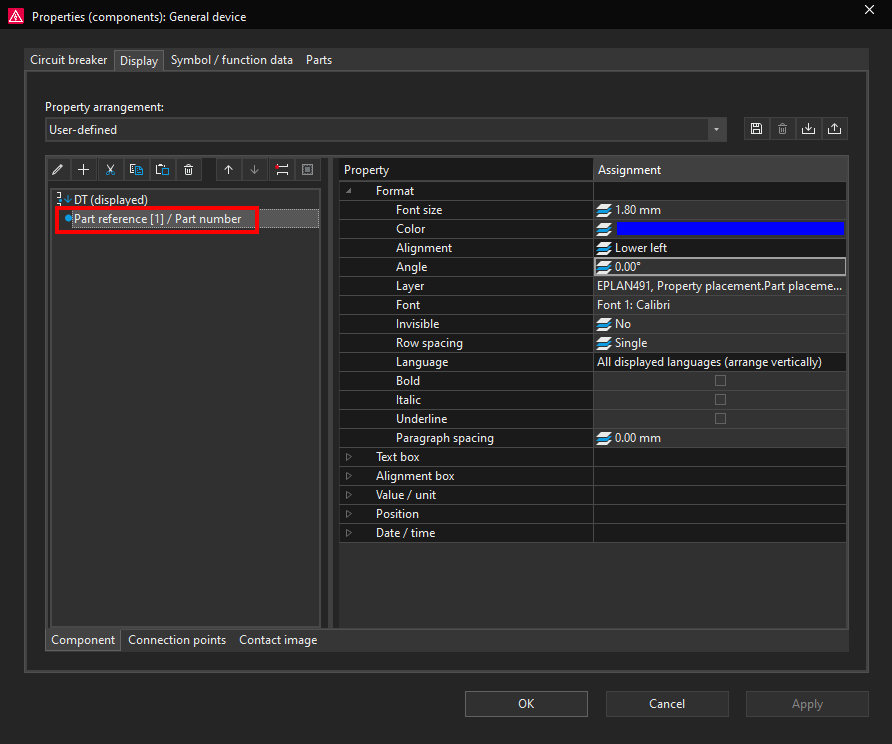Expand the Text box section

click(349, 457)
